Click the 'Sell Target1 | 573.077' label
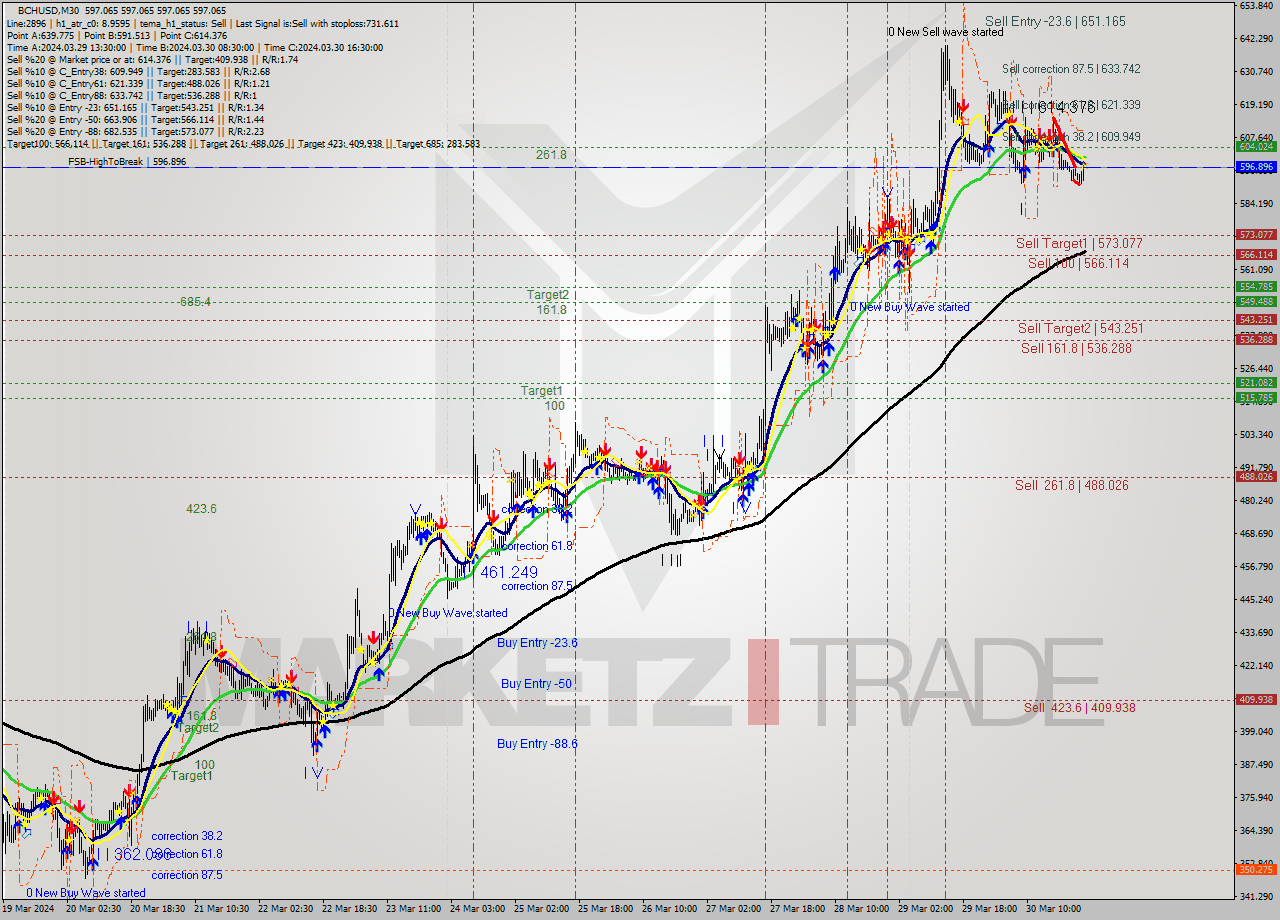The image size is (1280, 920). (1079, 243)
